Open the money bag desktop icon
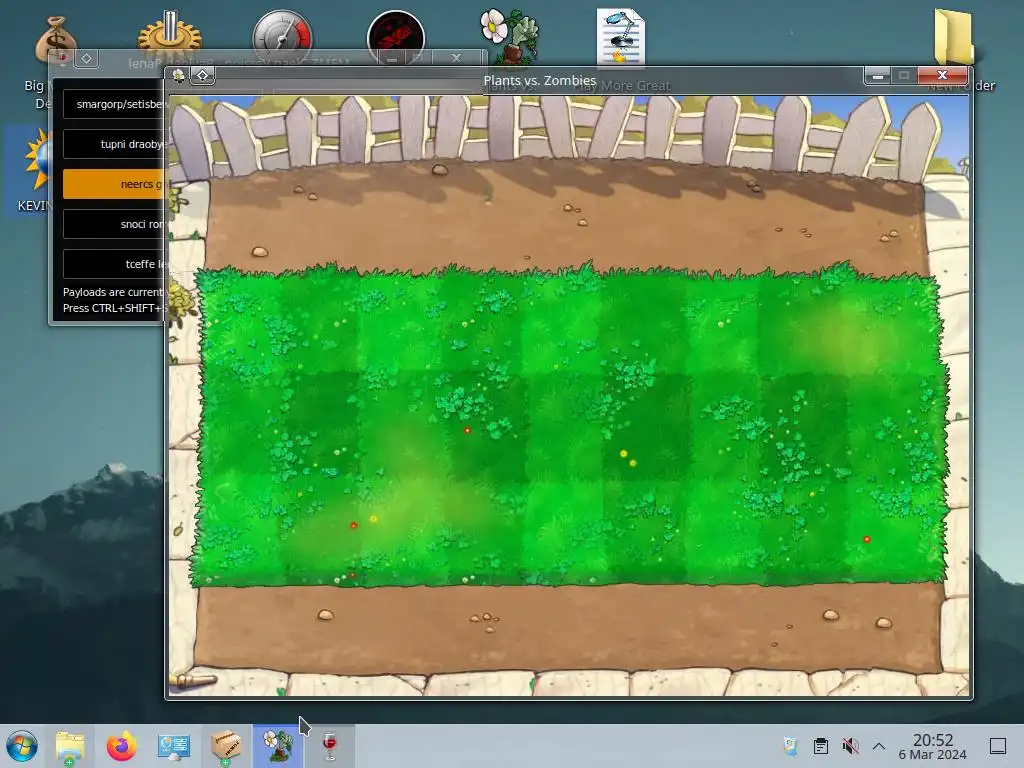This screenshot has height=768, width=1024. (56, 40)
